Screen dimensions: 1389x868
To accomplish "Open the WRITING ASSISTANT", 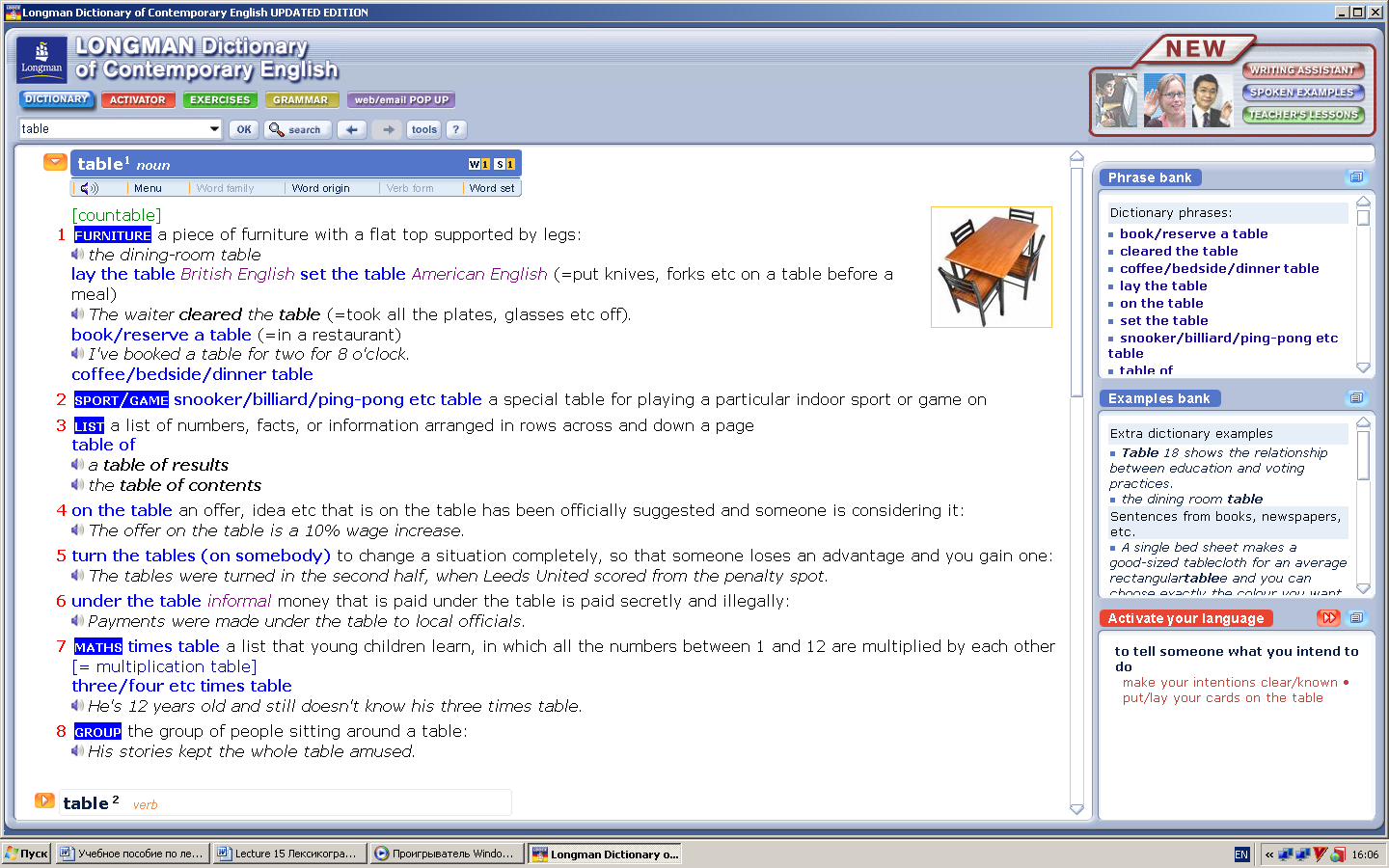I will click(1303, 70).
